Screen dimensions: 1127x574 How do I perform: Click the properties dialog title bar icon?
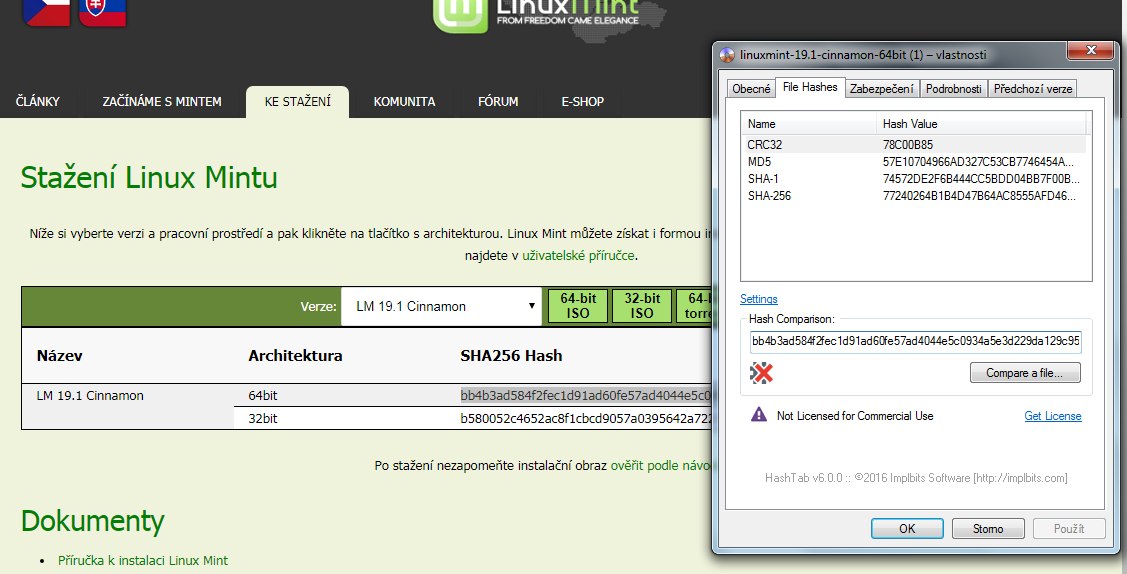[727, 55]
